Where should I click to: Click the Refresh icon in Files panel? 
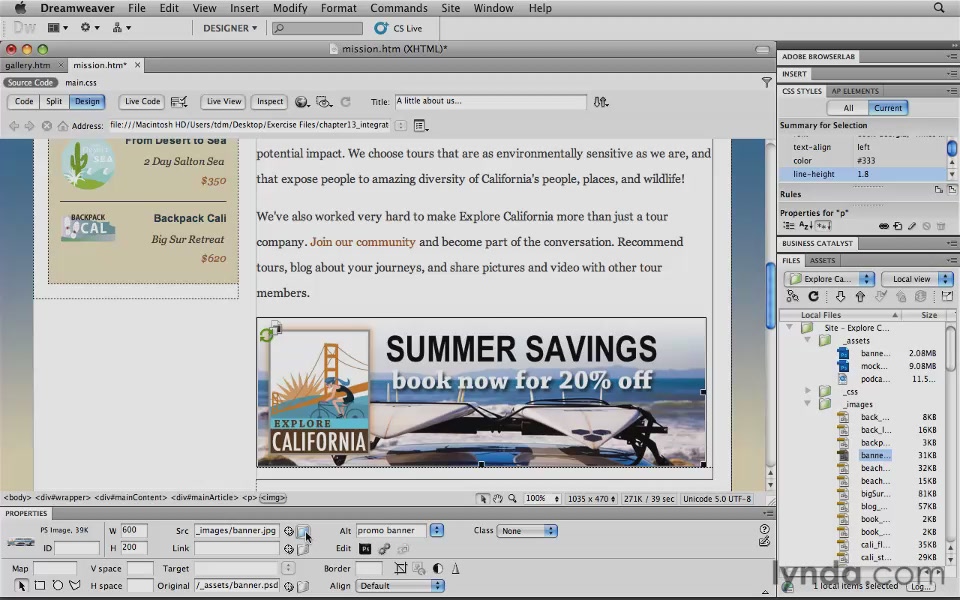813,296
